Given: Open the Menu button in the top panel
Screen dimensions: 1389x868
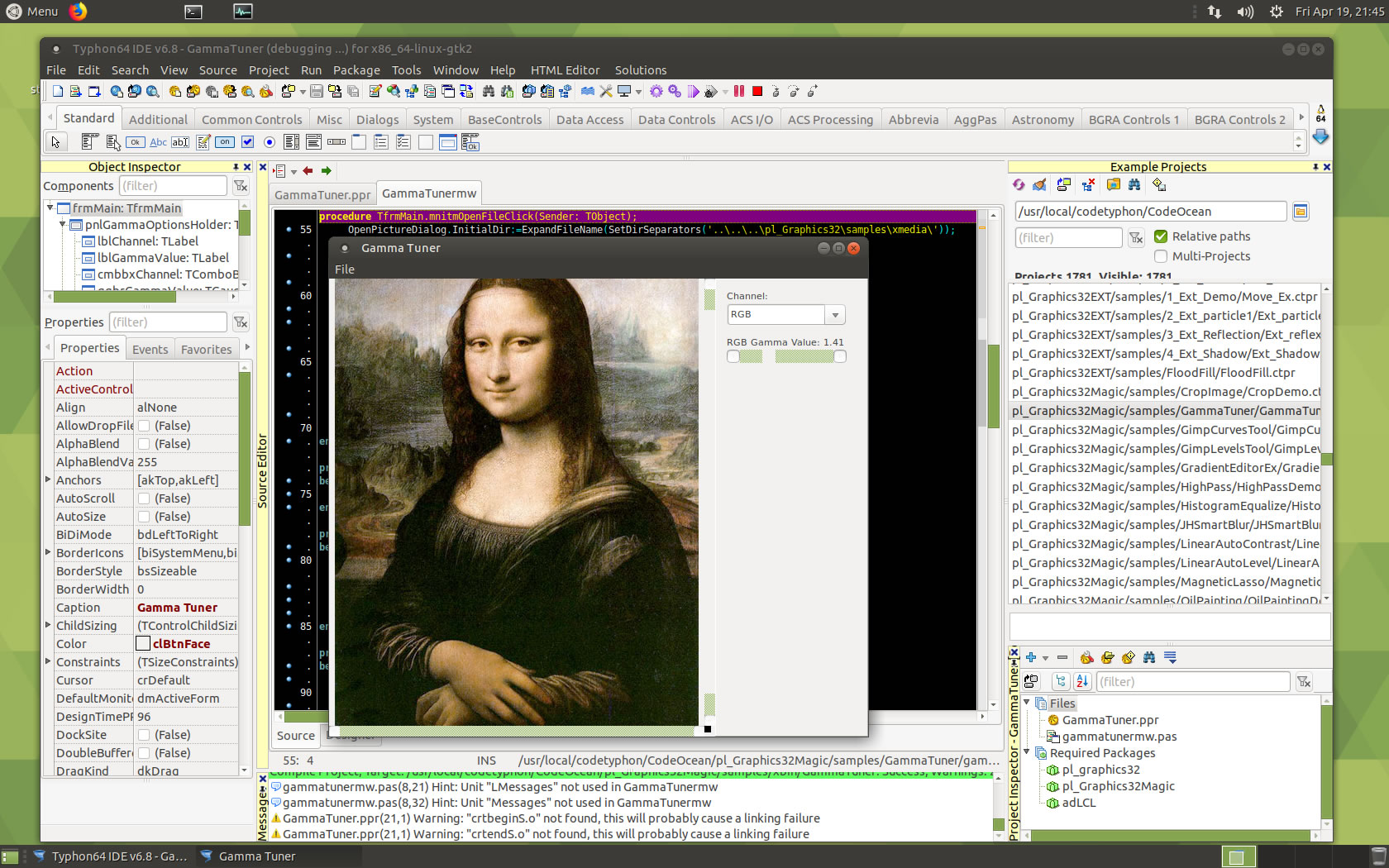Looking at the screenshot, I should point(31,12).
